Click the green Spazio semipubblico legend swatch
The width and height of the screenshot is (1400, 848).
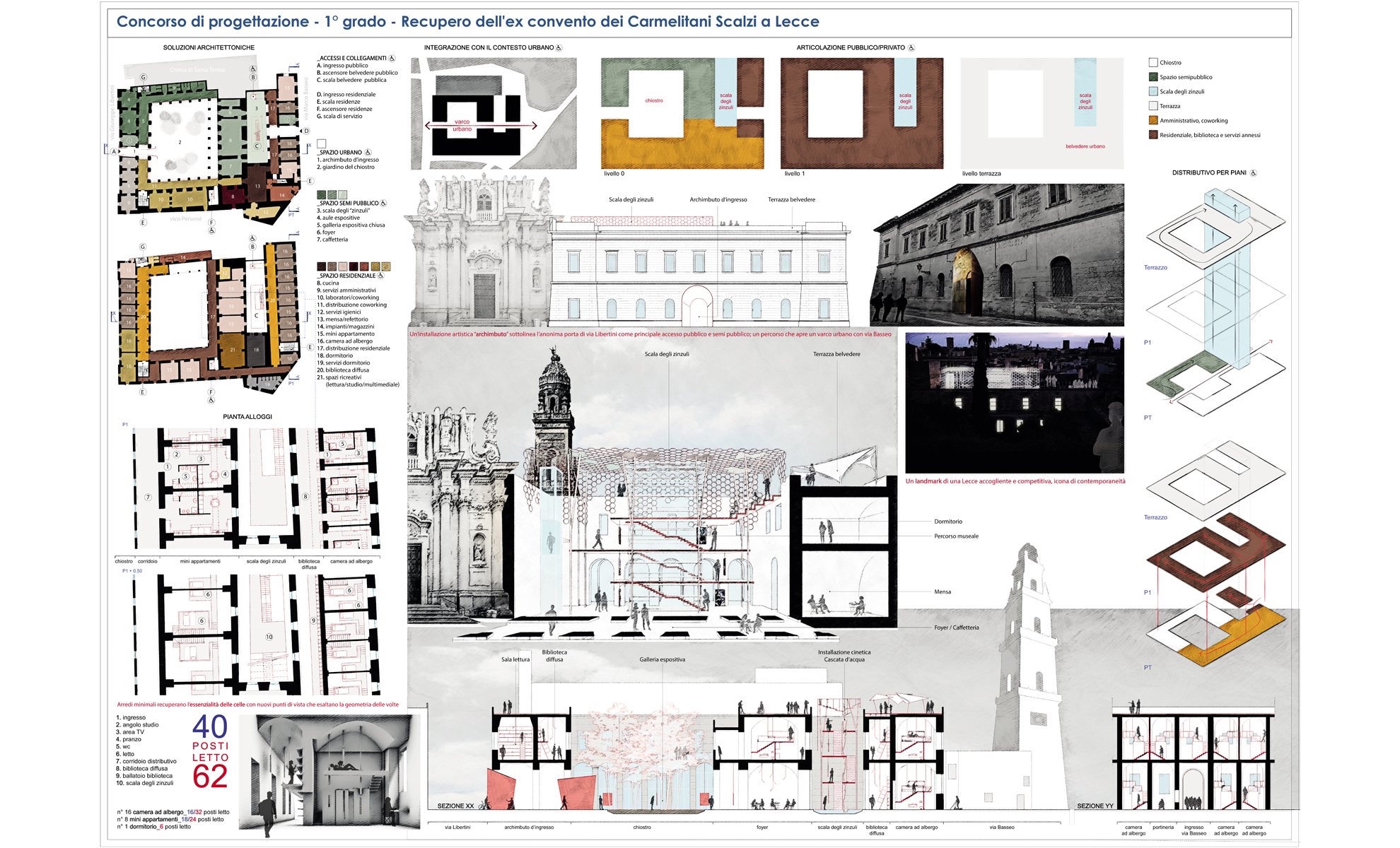(1153, 77)
